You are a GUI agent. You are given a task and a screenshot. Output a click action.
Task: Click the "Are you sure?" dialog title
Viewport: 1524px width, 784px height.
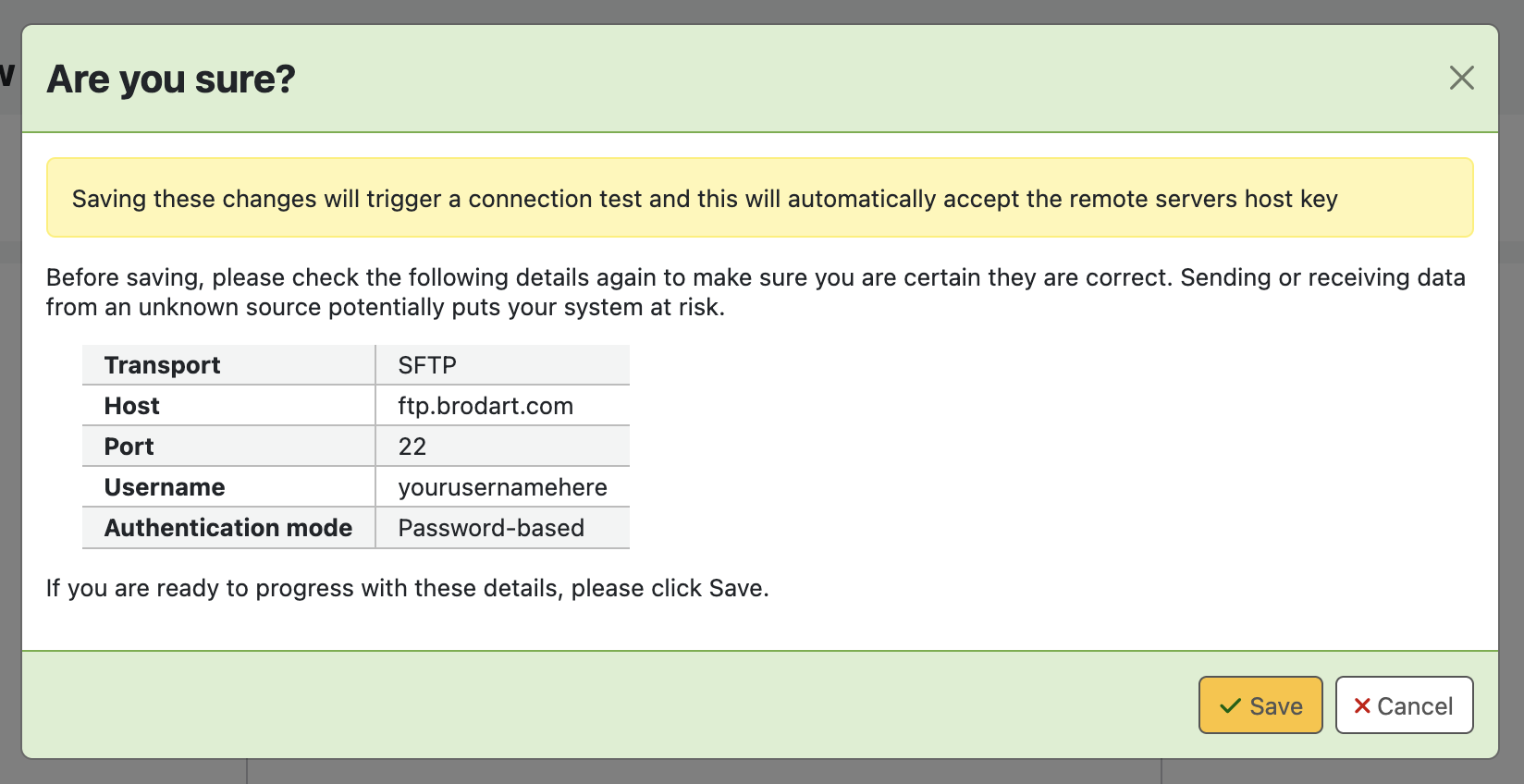171,80
